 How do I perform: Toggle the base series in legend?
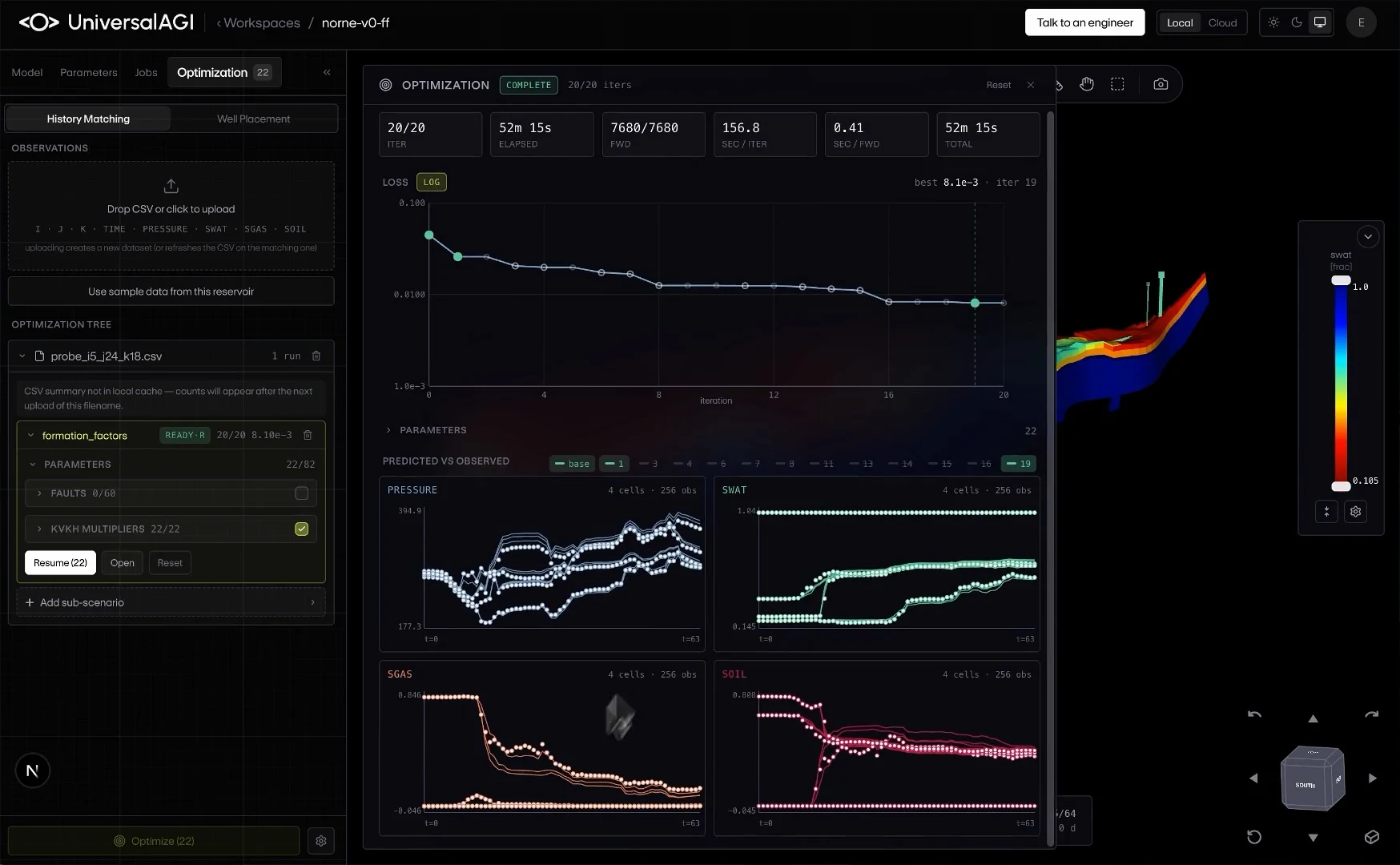tap(572, 464)
